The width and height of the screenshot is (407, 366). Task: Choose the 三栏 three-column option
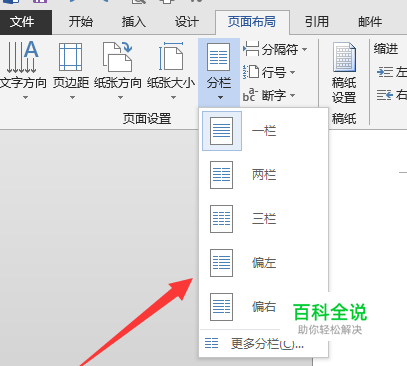coord(264,219)
